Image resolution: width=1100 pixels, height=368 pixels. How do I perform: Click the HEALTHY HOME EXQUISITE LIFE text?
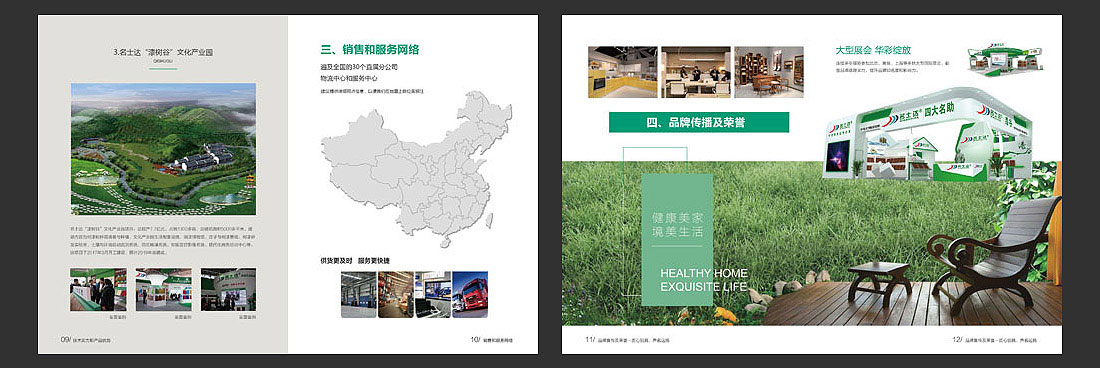(704, 280)
